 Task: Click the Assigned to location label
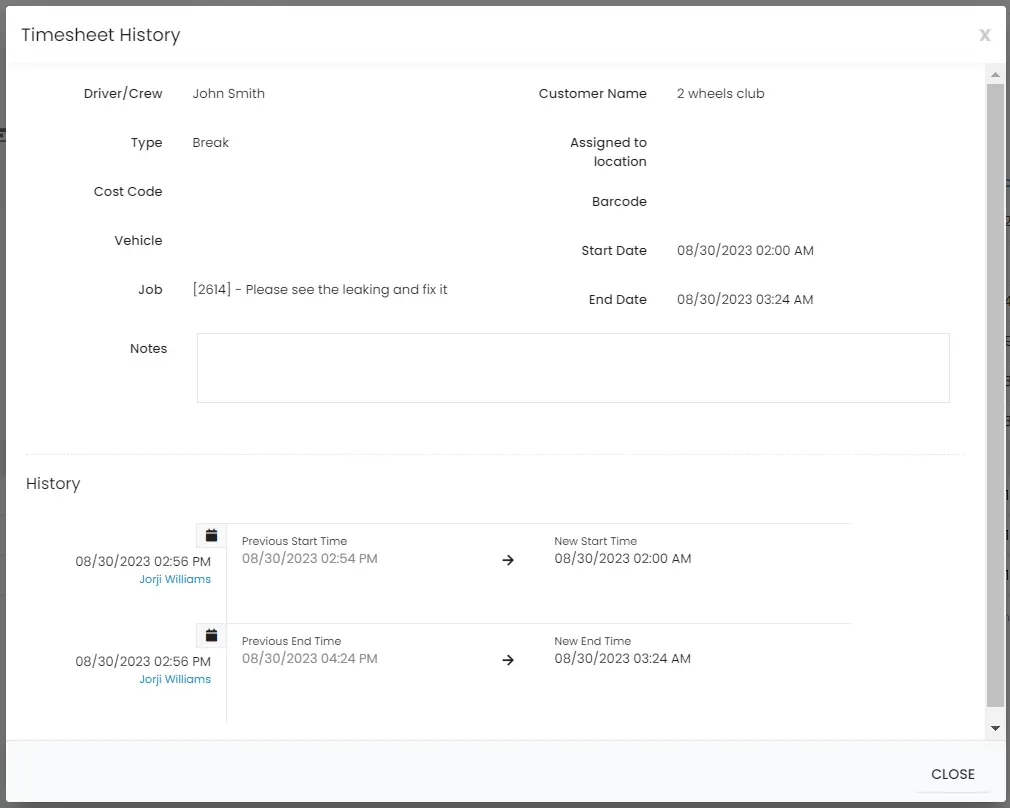coord(609,152)
